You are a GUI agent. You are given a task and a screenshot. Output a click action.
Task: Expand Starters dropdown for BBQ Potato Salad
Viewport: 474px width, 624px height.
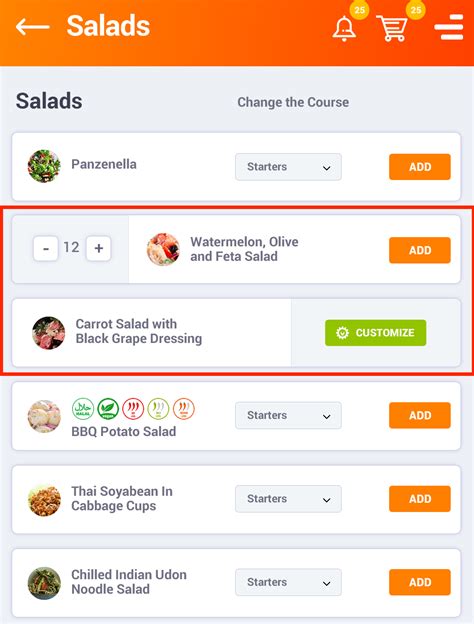coord(288,415)
